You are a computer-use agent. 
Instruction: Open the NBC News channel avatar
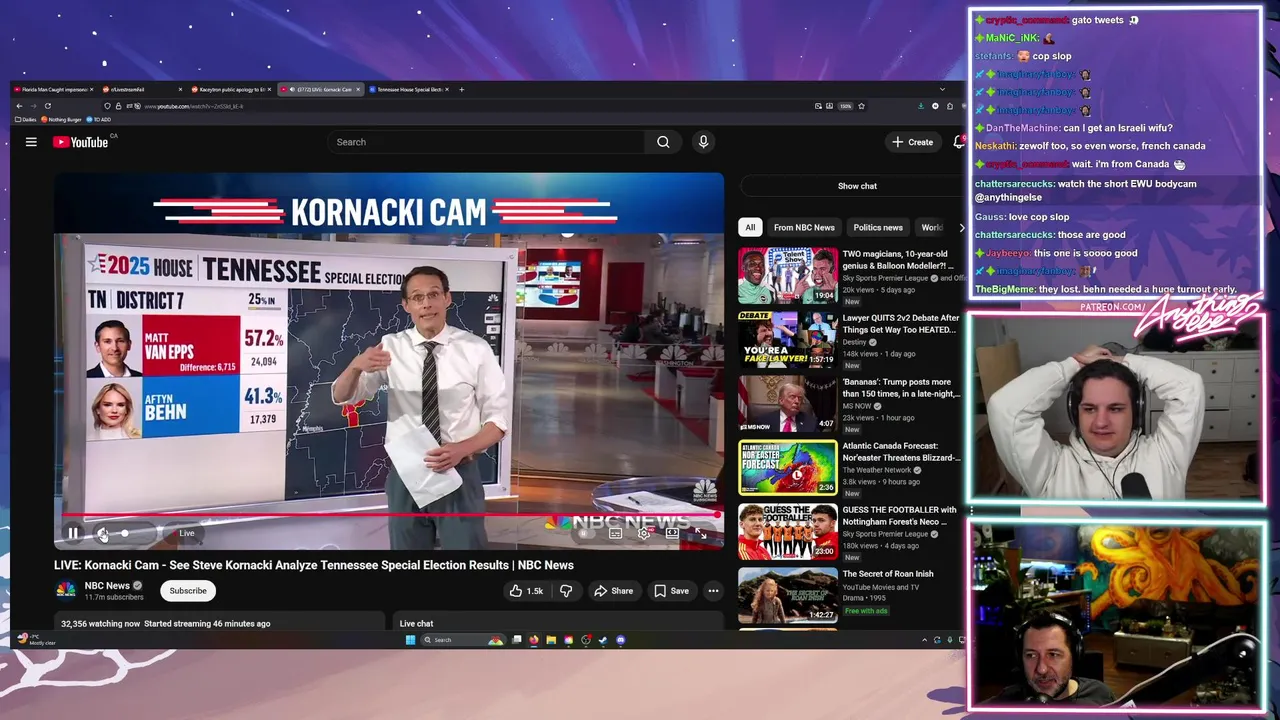pyautogui.click(x=65, y=590)
